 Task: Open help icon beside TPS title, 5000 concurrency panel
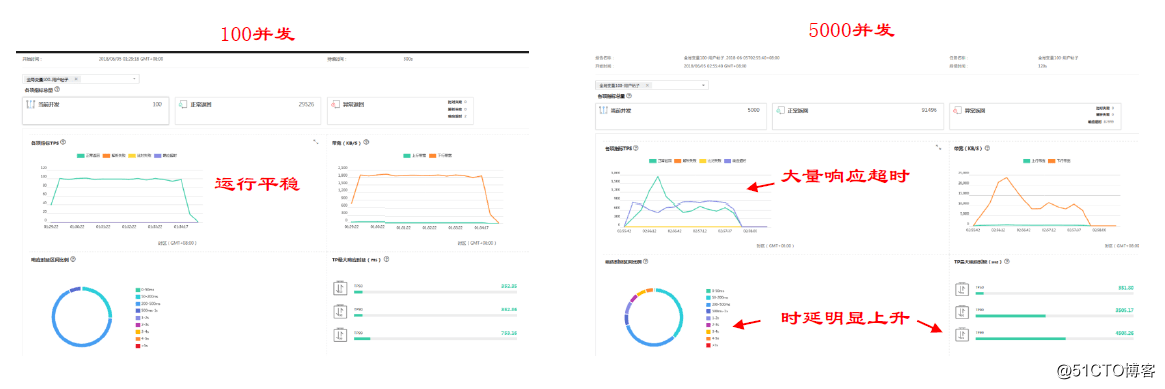click(x=635, y=148)
